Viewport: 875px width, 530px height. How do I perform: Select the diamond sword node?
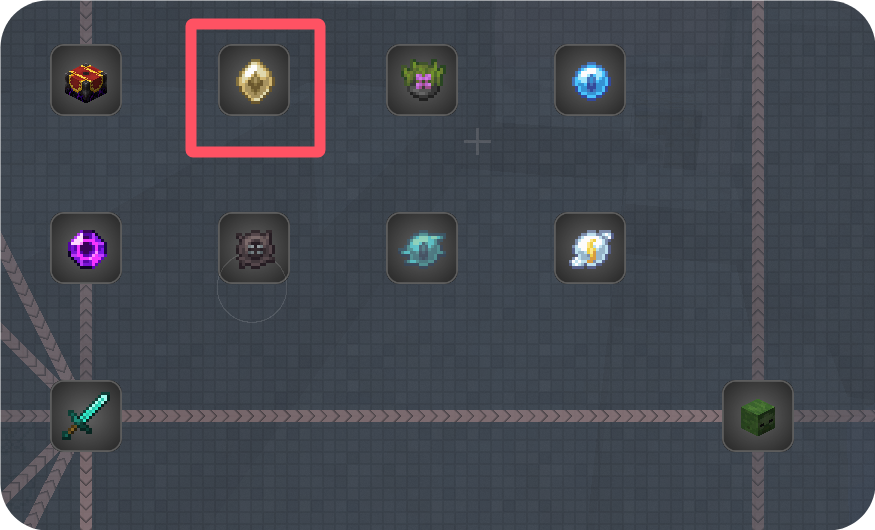[x=86, y=416]
